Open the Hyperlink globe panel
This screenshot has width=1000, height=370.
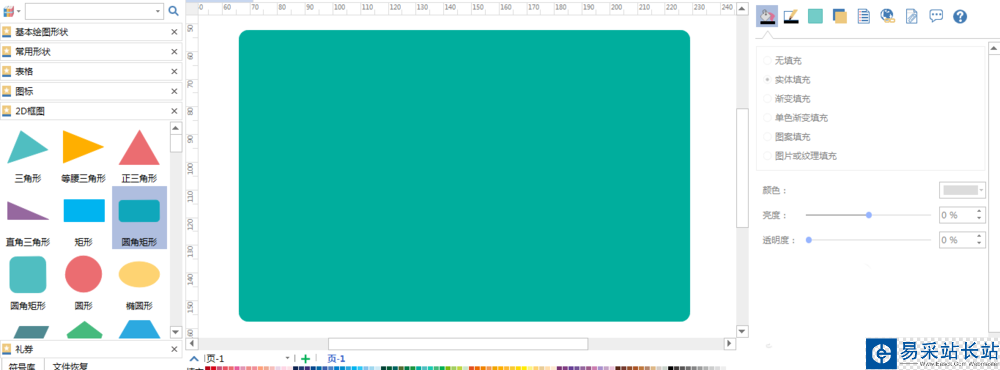coord(888,16)
